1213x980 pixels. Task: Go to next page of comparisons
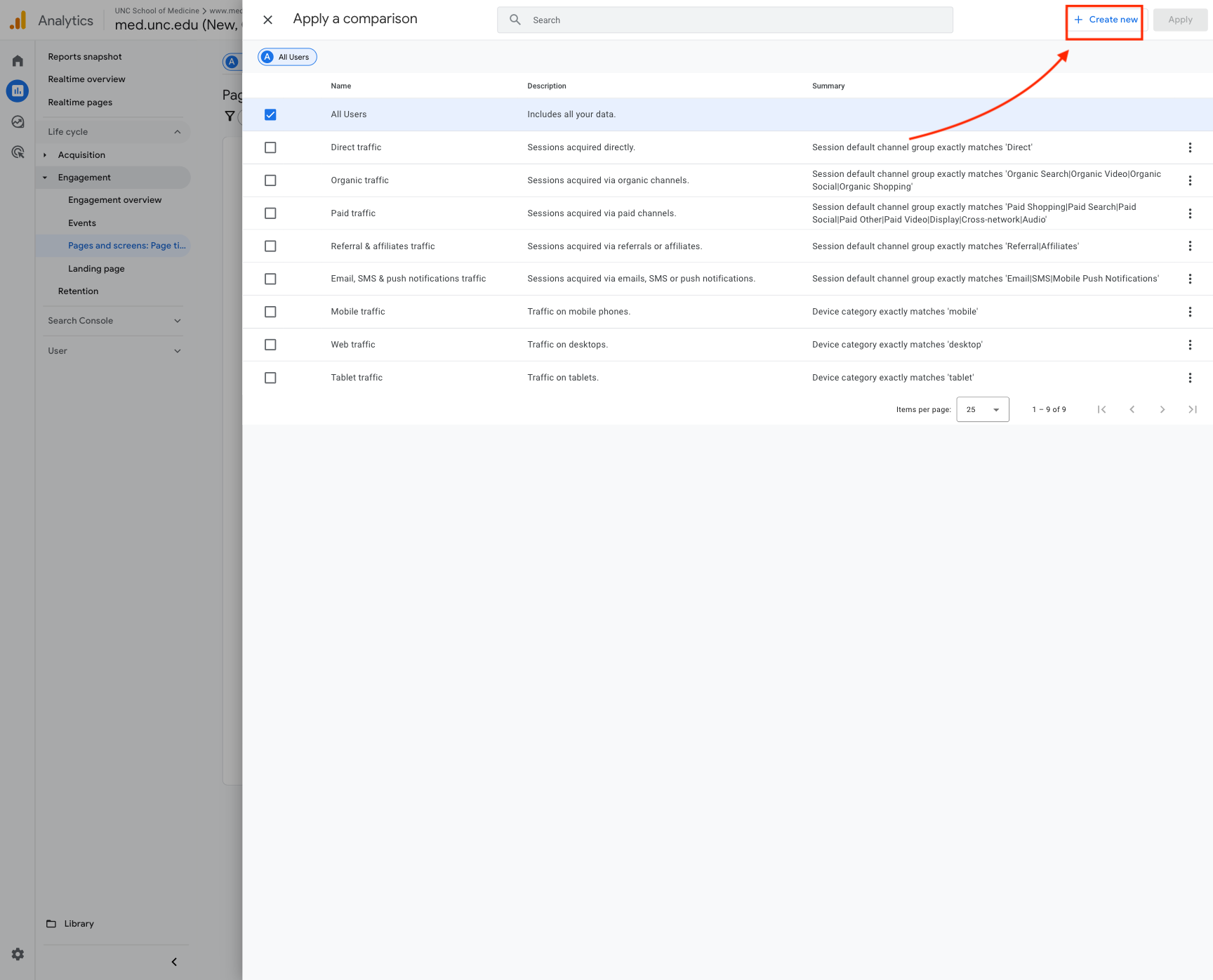1162,409
